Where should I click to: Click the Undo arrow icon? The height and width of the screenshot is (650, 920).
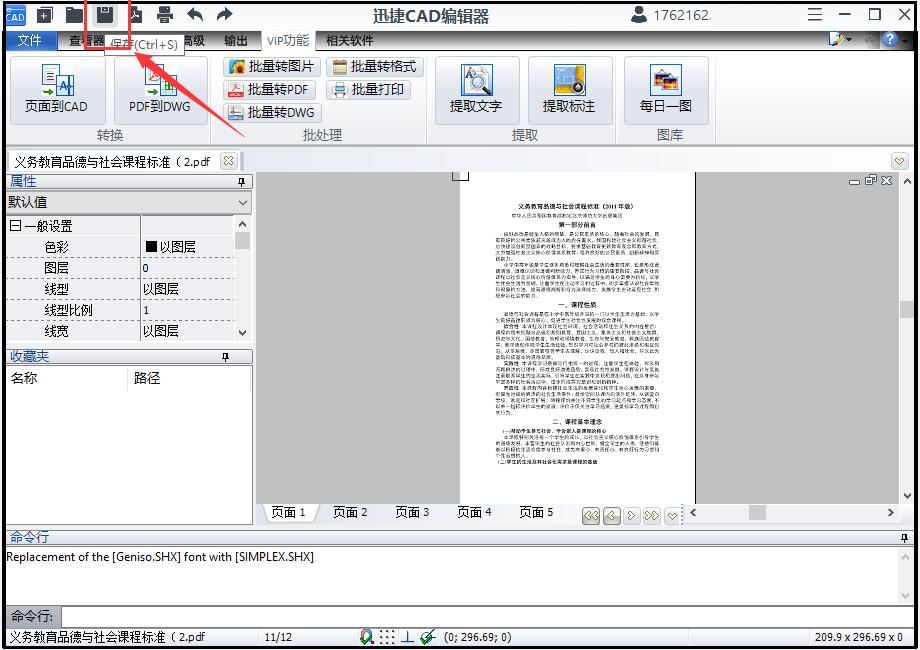coord(195,14)
